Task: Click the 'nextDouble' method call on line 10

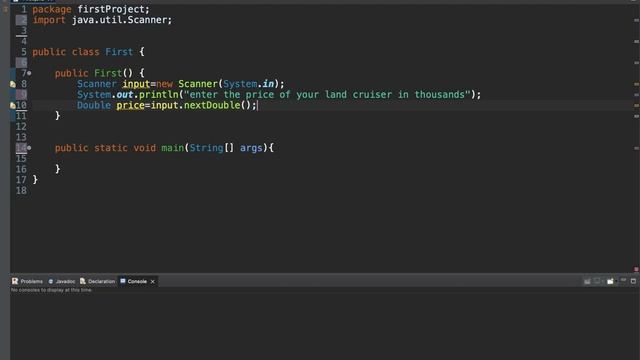Action: pyautogui.click(x=212, y=105)
